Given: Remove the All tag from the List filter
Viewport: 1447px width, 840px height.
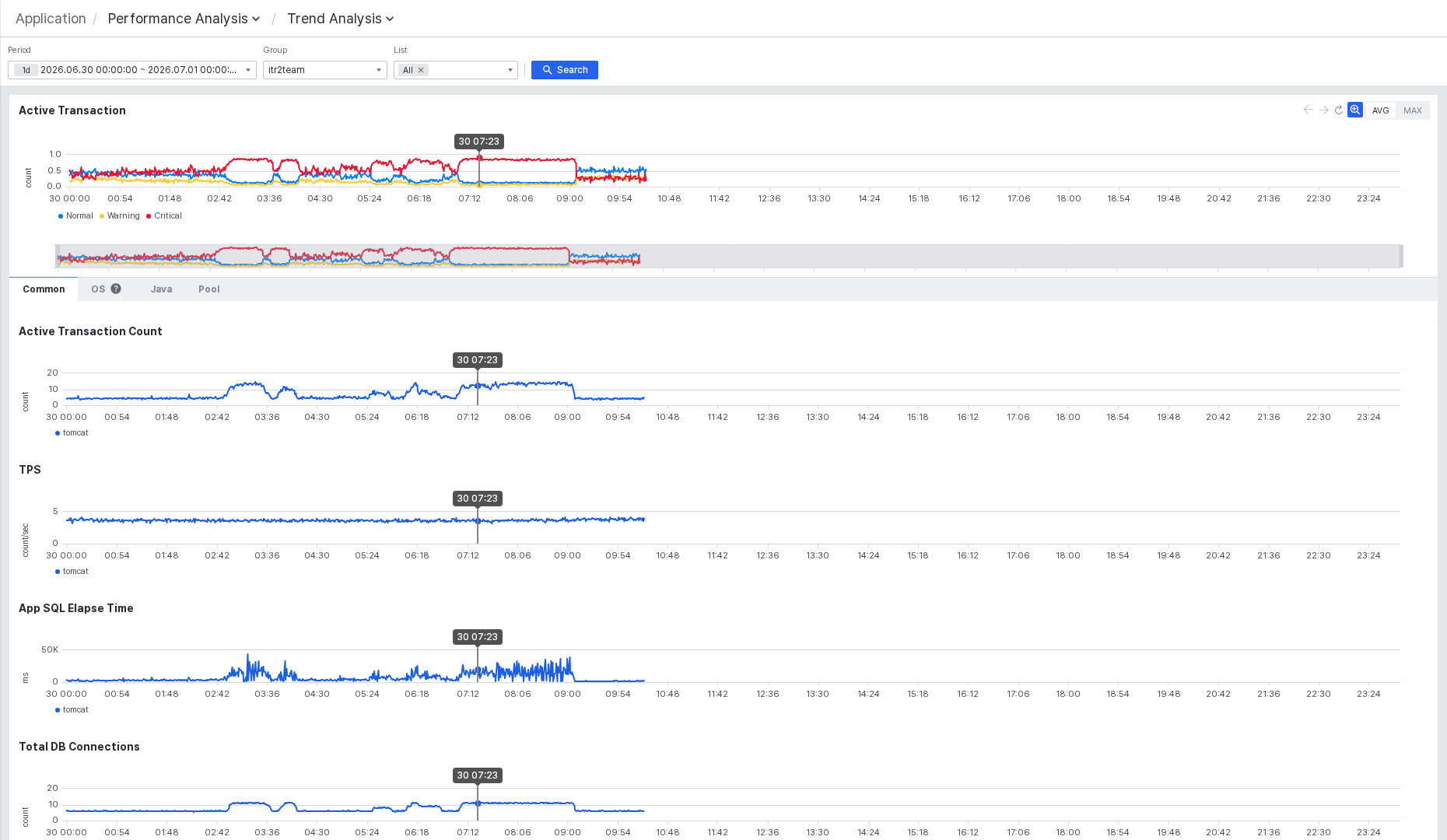Looking at the screenshot, I should 421,70.
